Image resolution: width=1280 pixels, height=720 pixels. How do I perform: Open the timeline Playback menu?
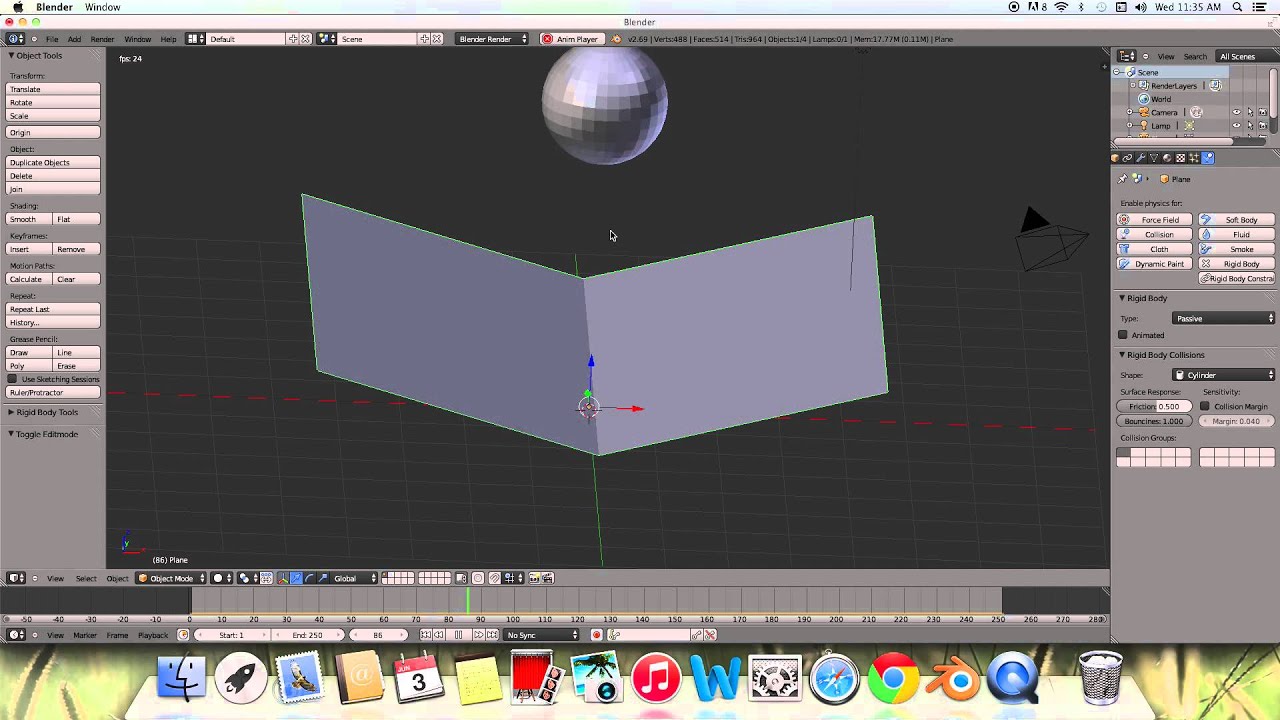tap(153, 635)
